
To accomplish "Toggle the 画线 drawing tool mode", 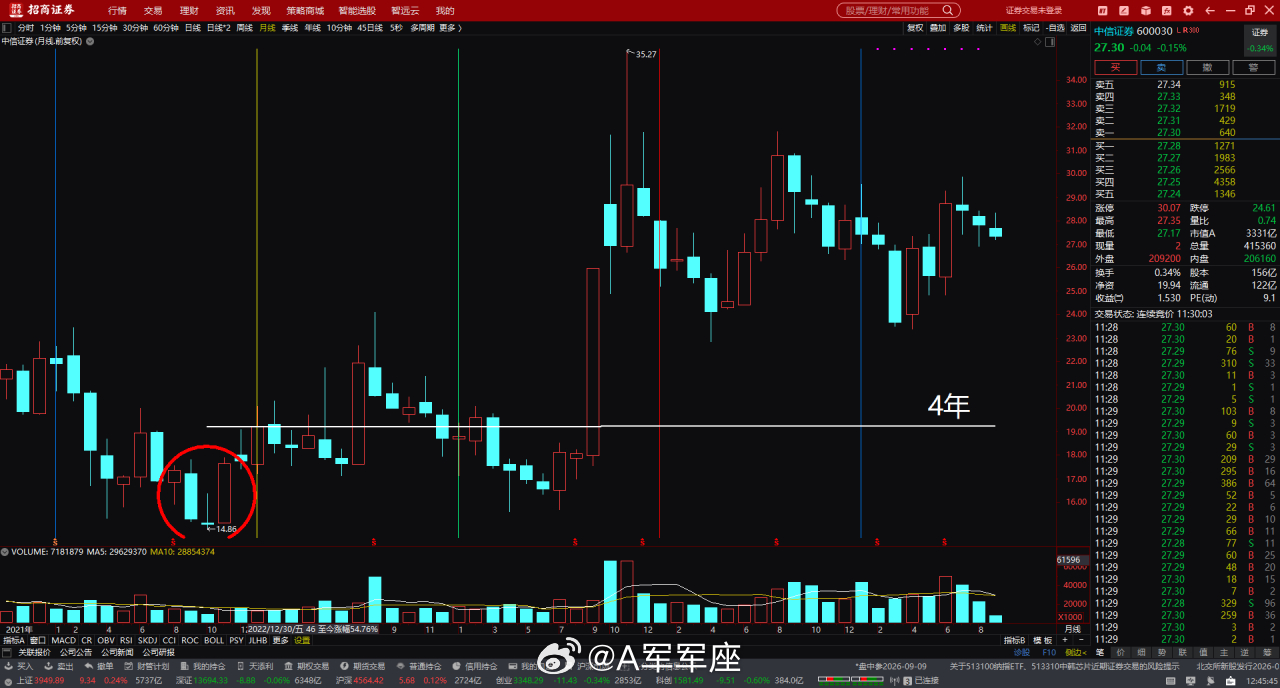I will pos(1008,28).
